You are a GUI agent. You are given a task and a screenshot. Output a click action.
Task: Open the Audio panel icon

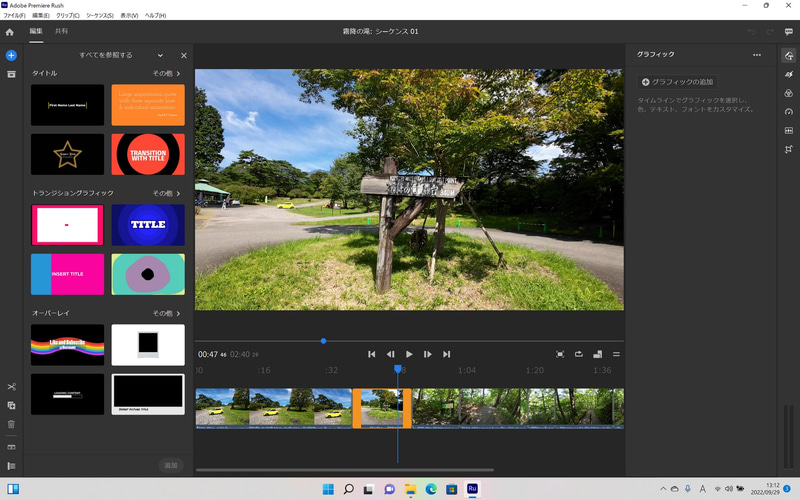(789, 131)
